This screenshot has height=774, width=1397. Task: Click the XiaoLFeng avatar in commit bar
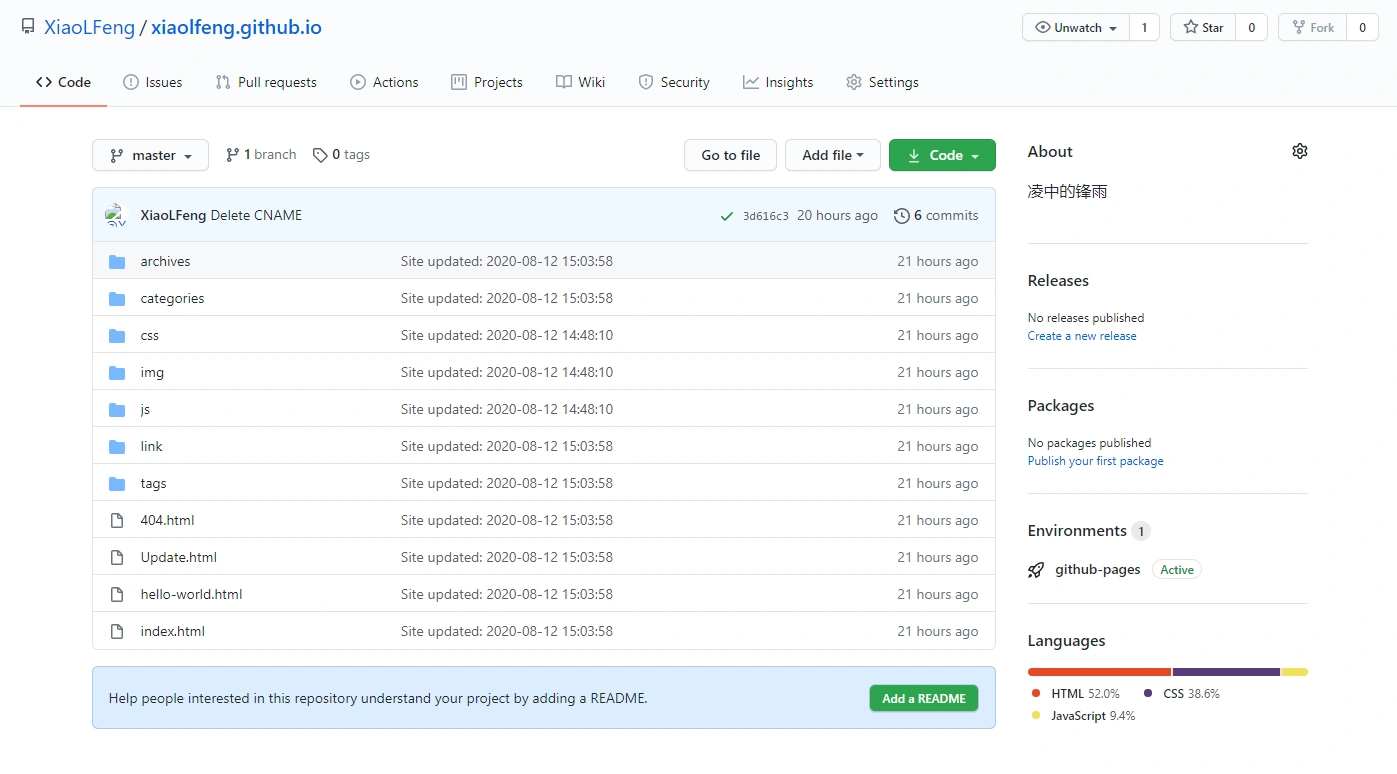coord(117,215)
